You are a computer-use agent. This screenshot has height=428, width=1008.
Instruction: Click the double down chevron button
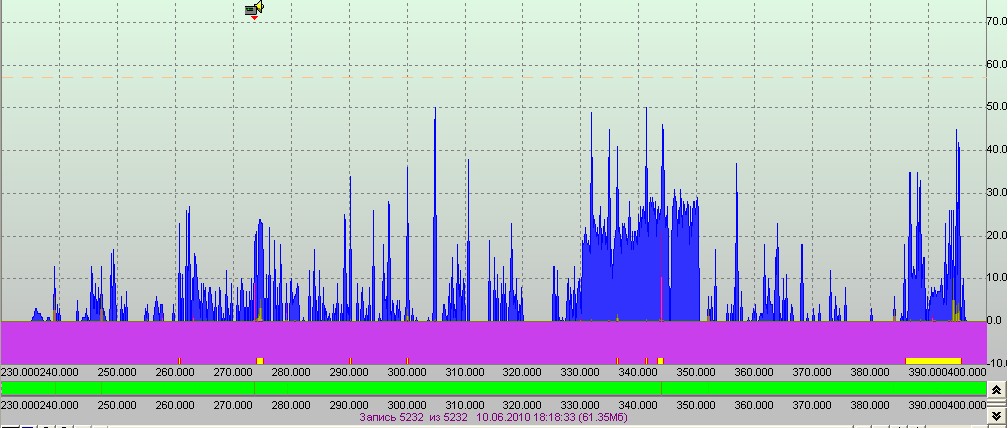click(x=996, y=416)
